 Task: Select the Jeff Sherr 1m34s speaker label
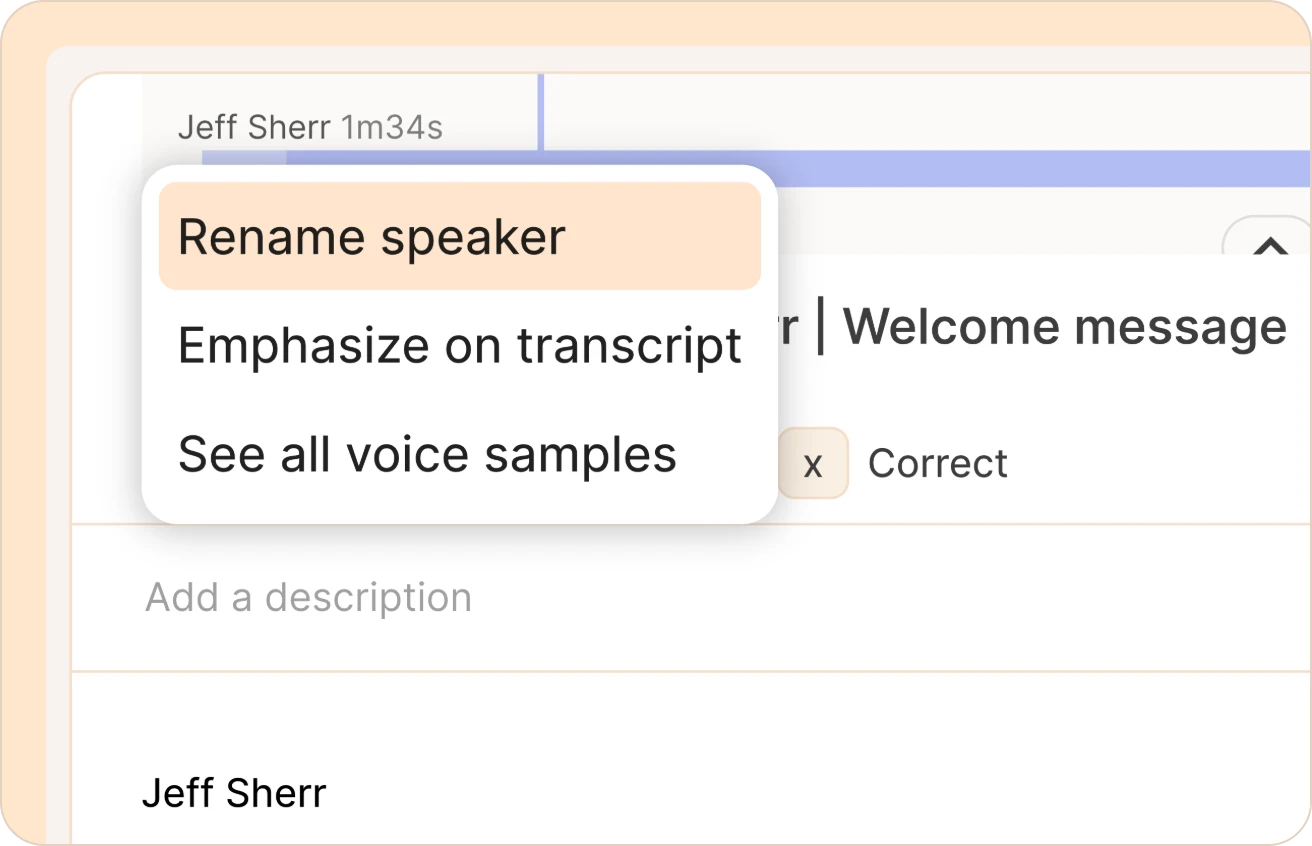pyautogui.click(x=310, y=128)
